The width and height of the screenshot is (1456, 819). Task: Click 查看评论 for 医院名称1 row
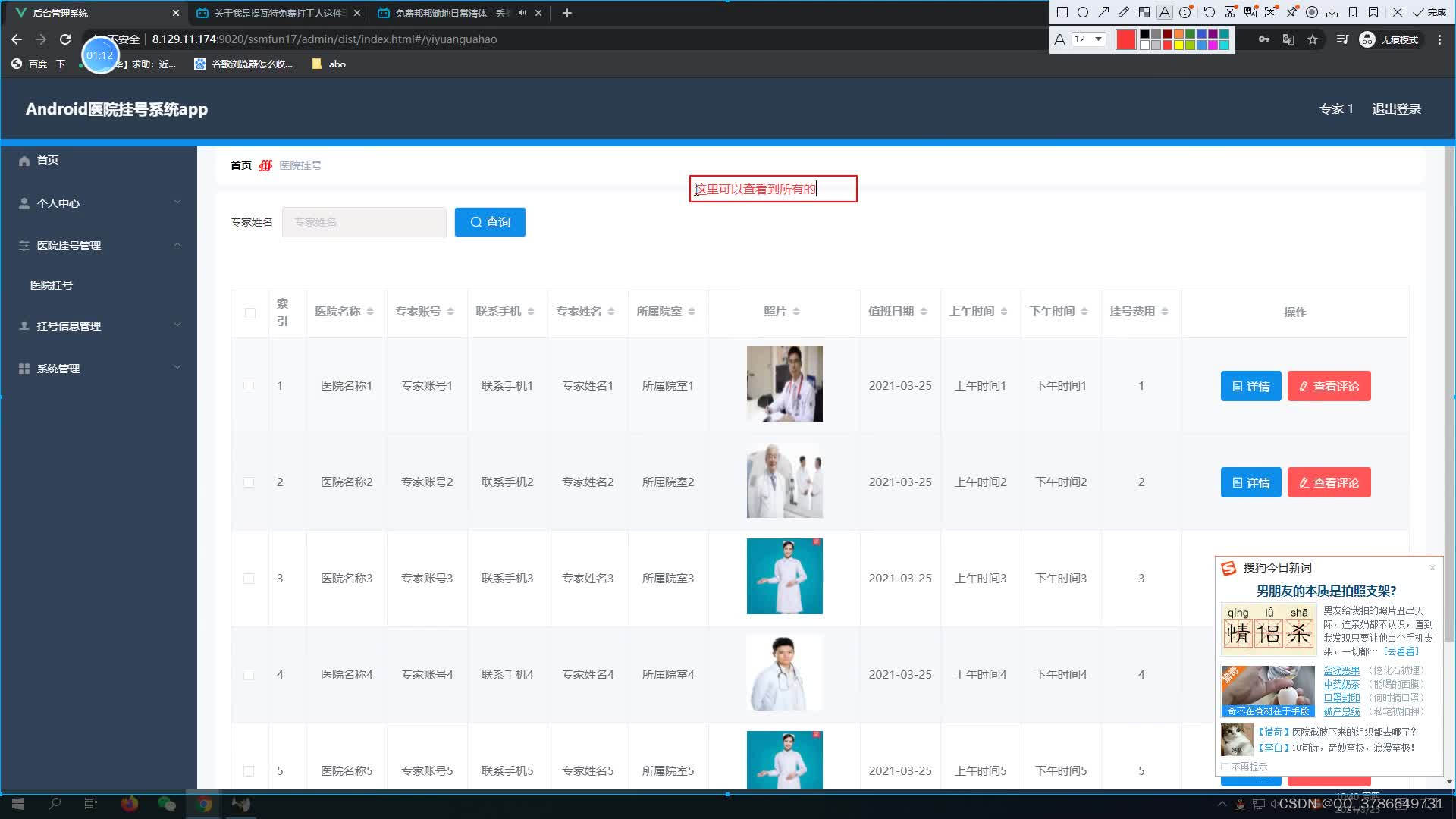click(1329, 386)
